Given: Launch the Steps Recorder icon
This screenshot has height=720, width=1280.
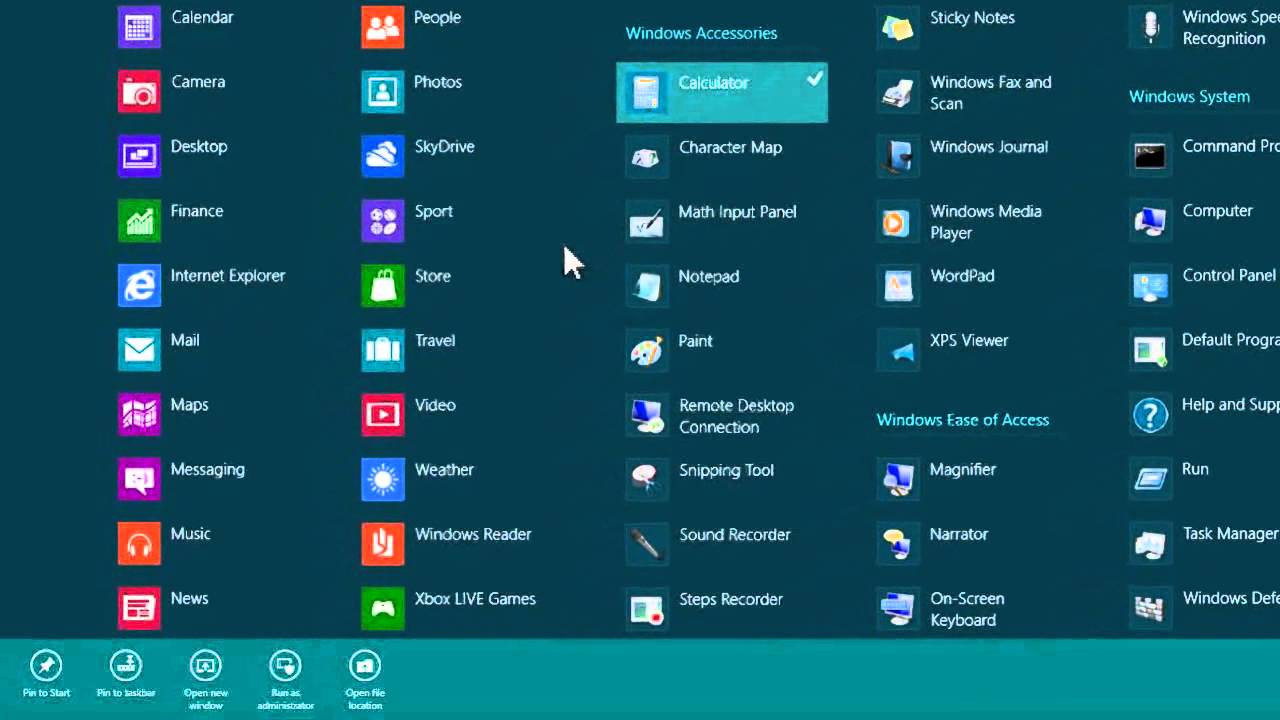Looking at the screenshot, I should 646,609.
